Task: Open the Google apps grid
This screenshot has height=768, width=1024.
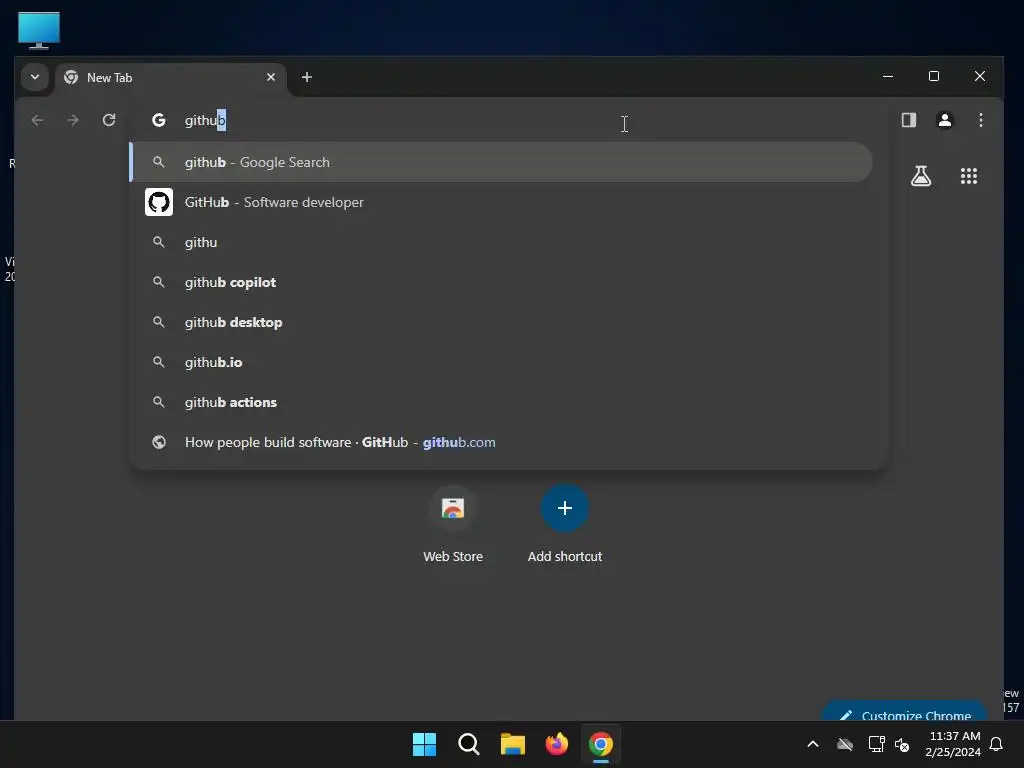Action: tap(968, 176)
